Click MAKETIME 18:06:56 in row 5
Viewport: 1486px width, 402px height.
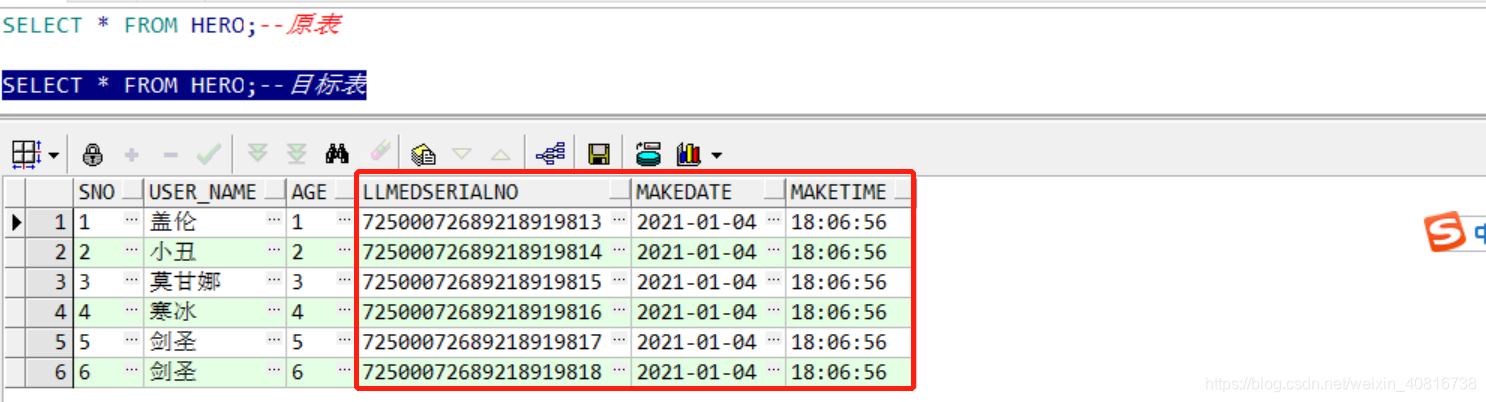click(839, 342)
